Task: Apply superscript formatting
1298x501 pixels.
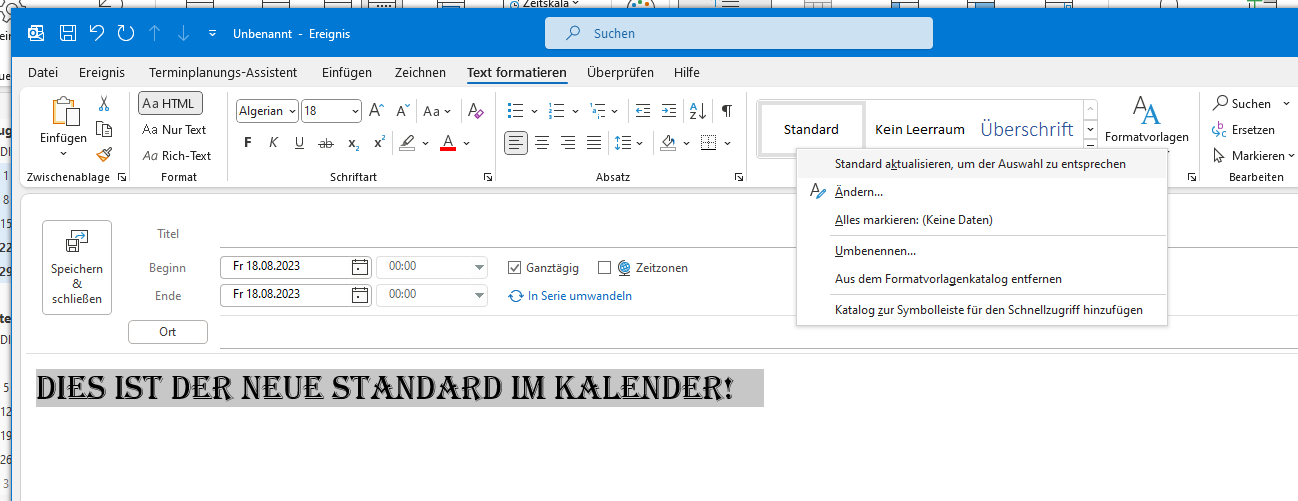Action: click(x=380, y=143)
